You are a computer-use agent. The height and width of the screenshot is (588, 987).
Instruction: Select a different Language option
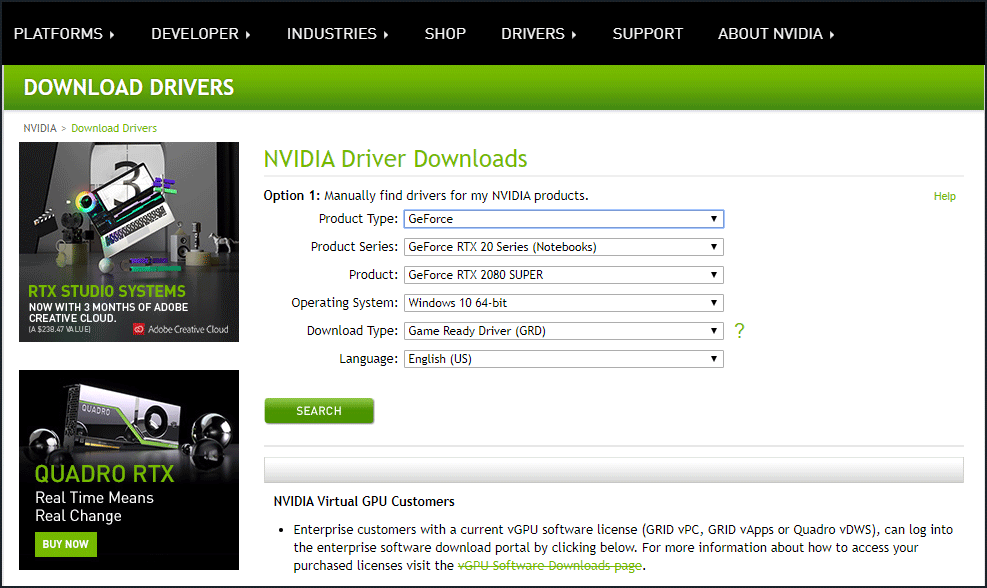pyautogui.click(x=563, y=359)
